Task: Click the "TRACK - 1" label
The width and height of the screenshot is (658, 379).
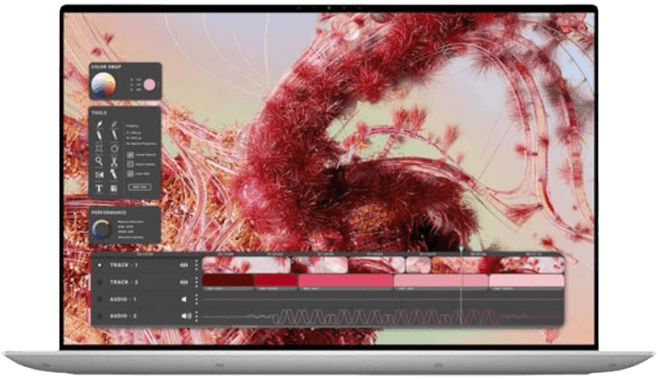Action: pos(124,265)
